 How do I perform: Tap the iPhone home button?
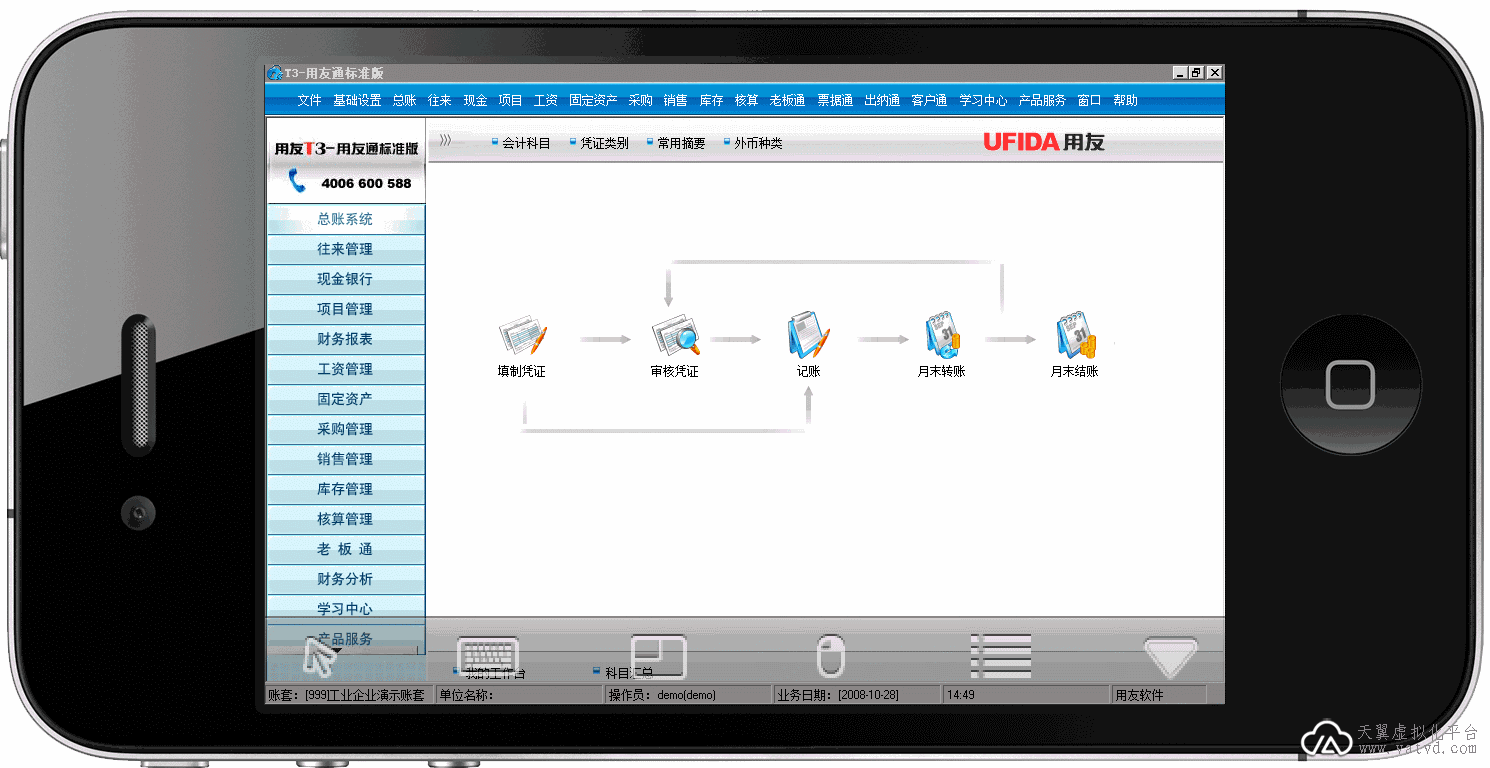coord(1350,384)
